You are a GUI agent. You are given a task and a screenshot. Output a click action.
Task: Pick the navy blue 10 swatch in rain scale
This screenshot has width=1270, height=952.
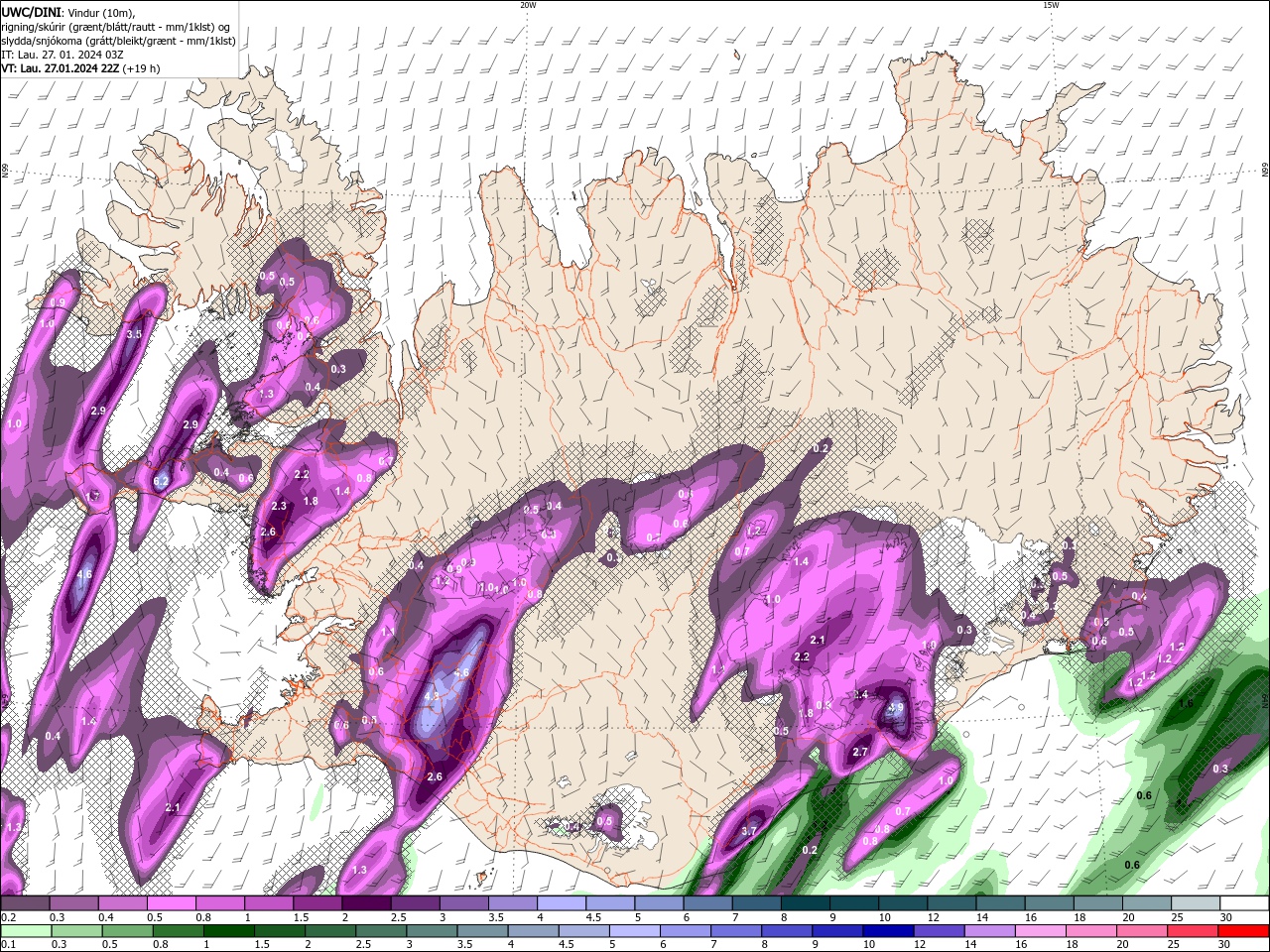887,931
